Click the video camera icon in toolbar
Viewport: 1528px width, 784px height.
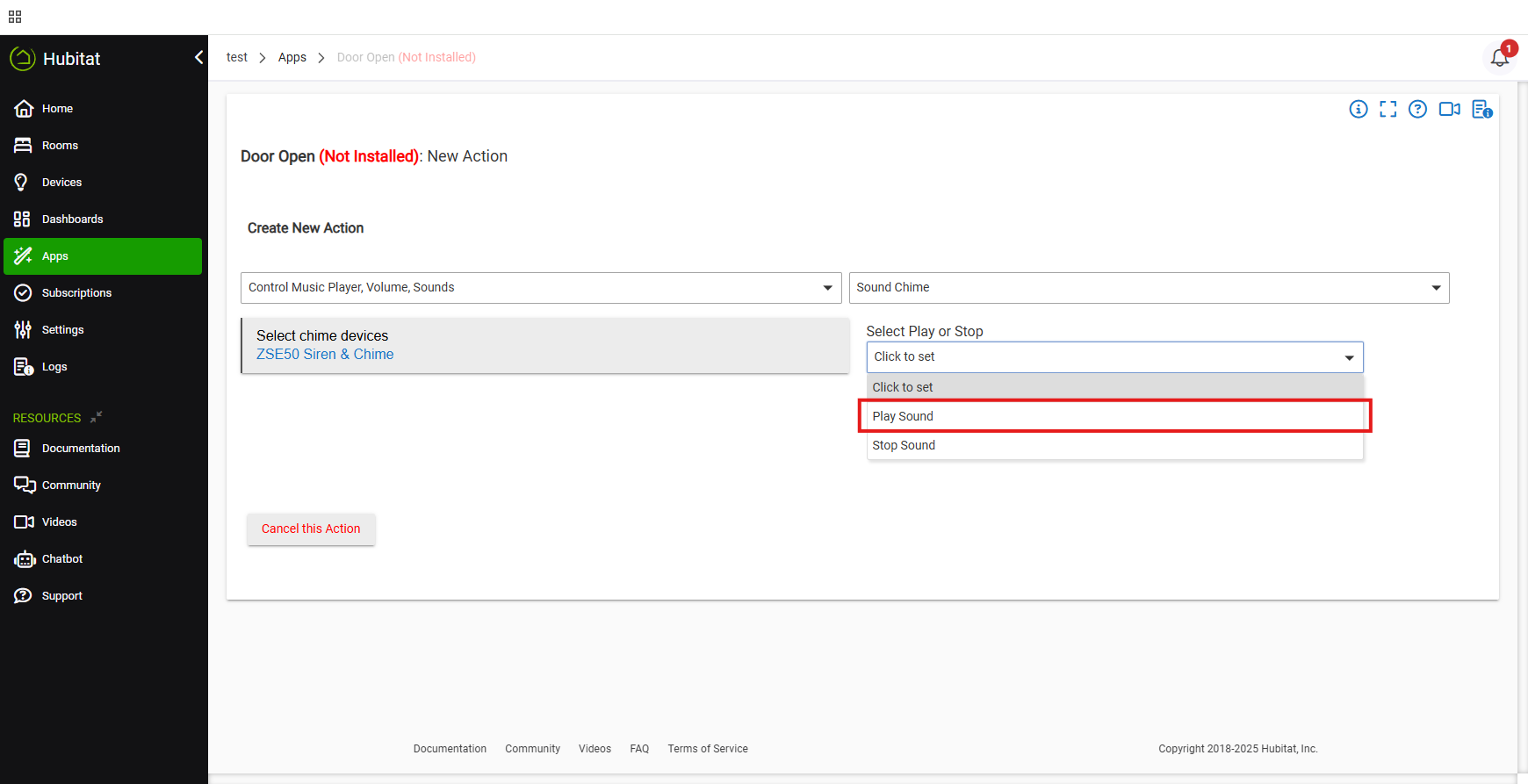click(1449, 109)
